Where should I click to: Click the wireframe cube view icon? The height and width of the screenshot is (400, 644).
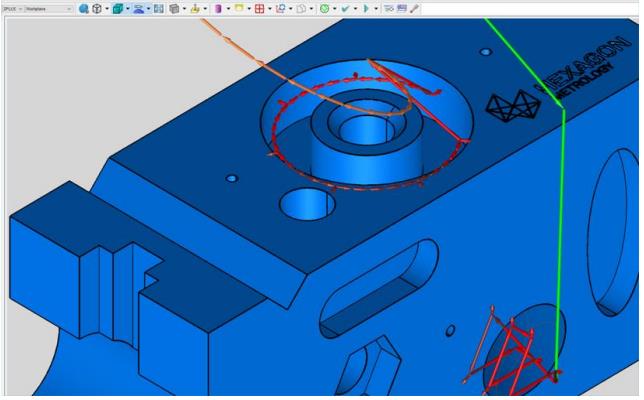point(97,7)
